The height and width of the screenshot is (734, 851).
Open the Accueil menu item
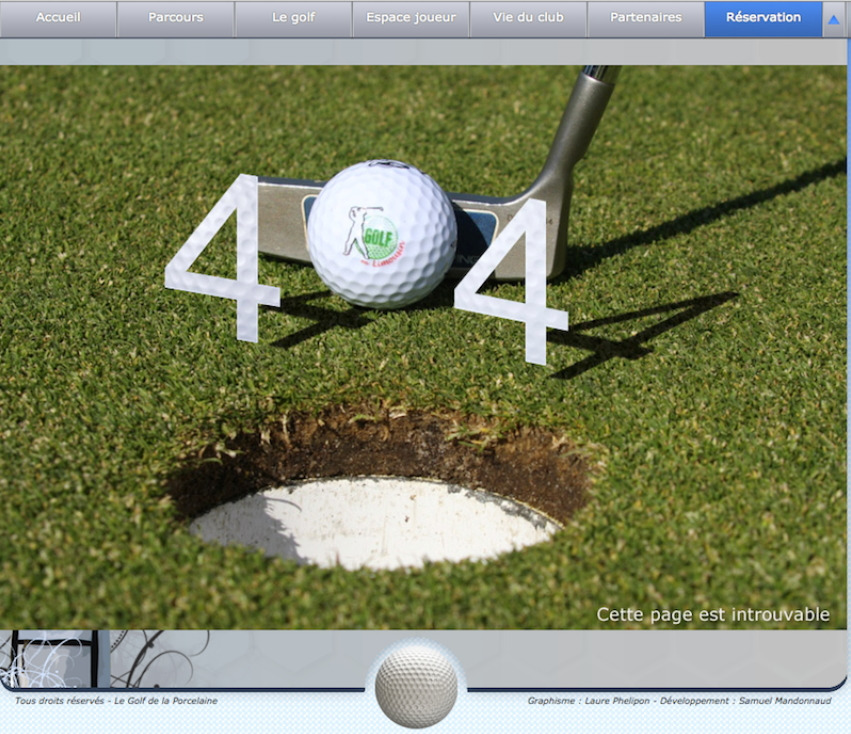[x=58, y=18]
